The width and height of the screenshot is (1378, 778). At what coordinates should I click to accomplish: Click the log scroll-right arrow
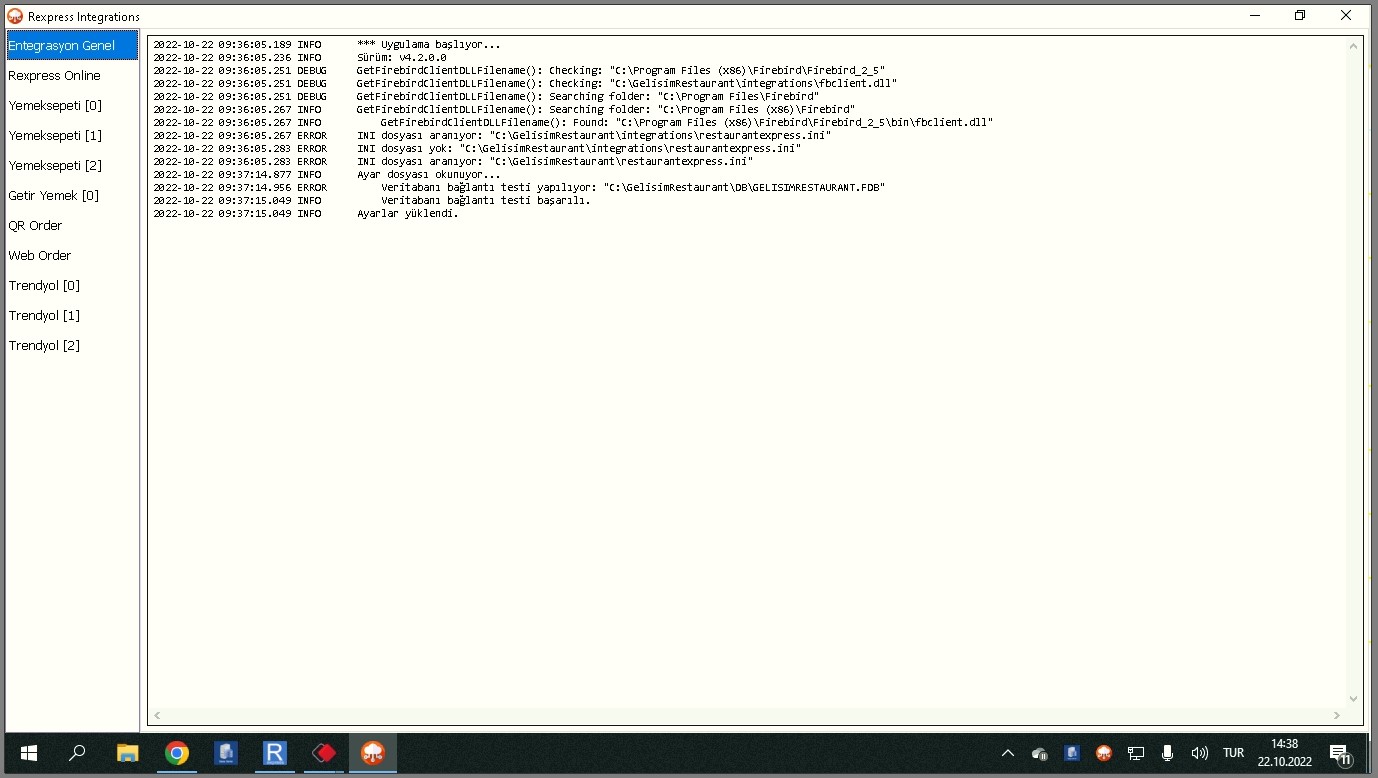1337,716
